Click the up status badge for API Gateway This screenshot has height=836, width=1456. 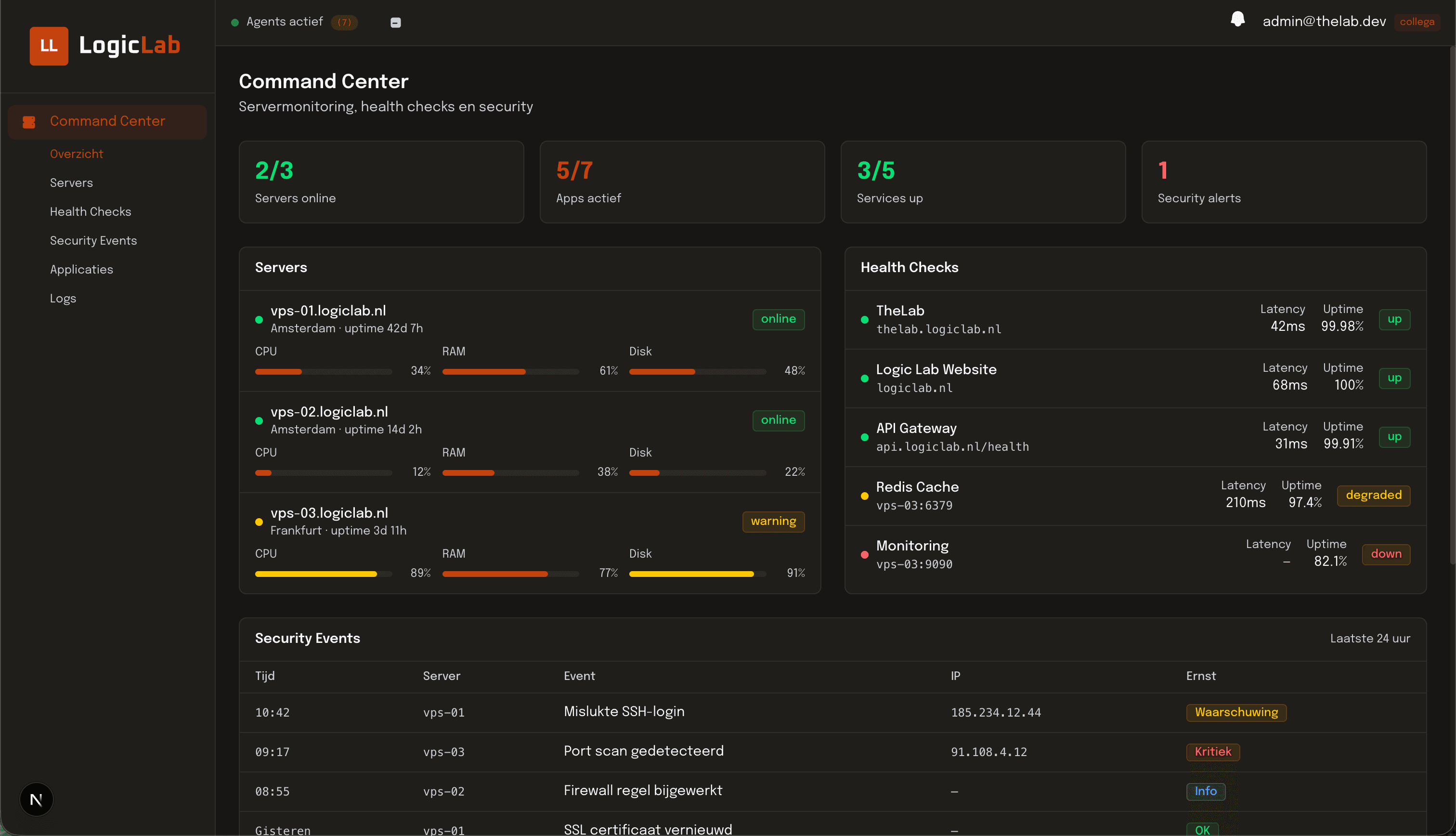(x=1395, y=436)
